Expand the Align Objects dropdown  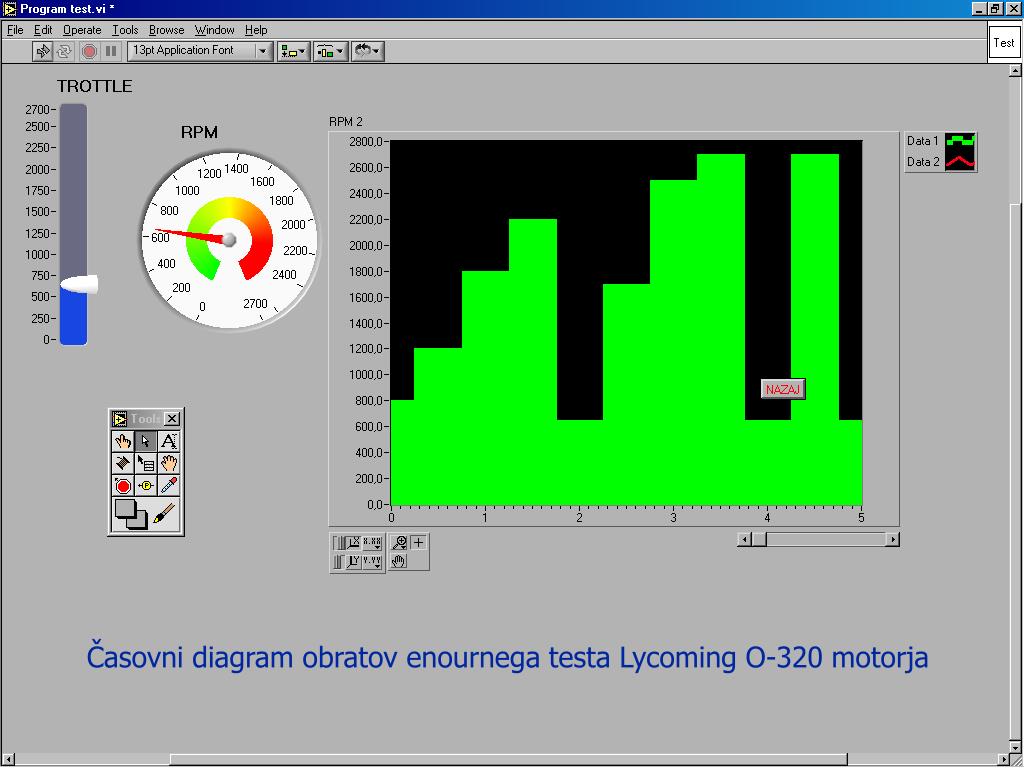293,51
